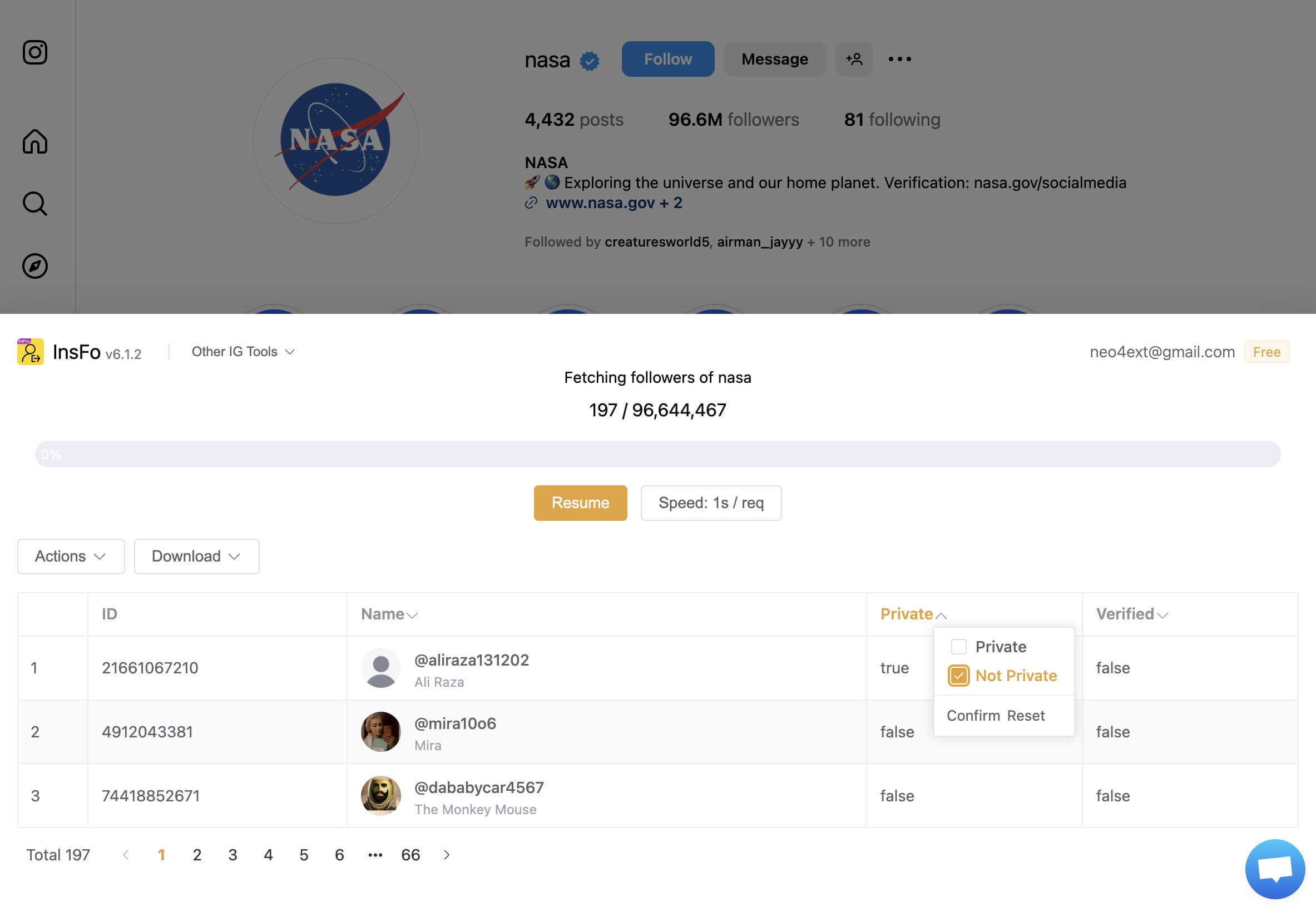The height and width of the screenshot is (911, 1316).
Task: Click the InsFo logo icon
Action: click(x=30, y=352)
